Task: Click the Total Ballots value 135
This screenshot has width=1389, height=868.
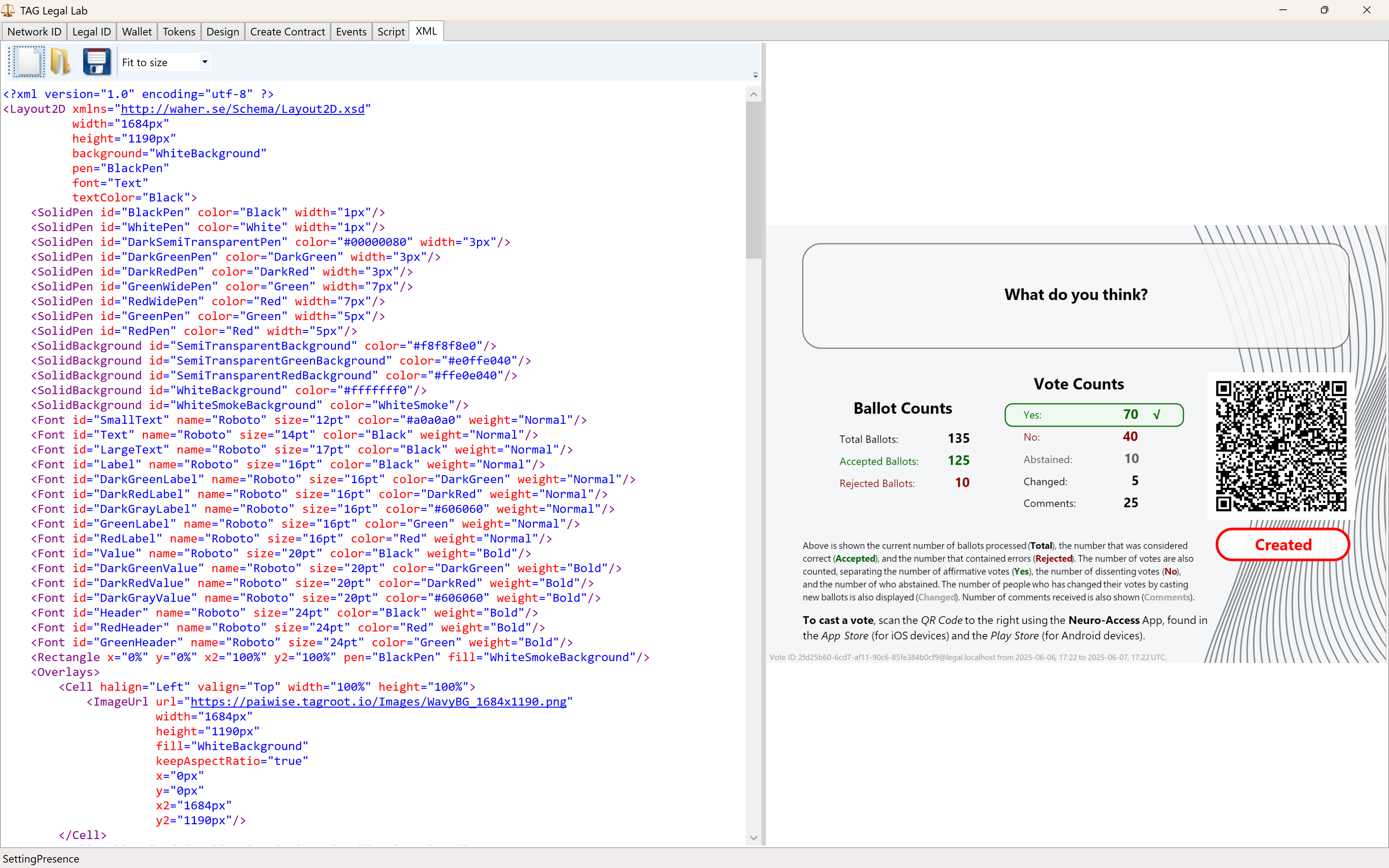Action: coord(959,439)
